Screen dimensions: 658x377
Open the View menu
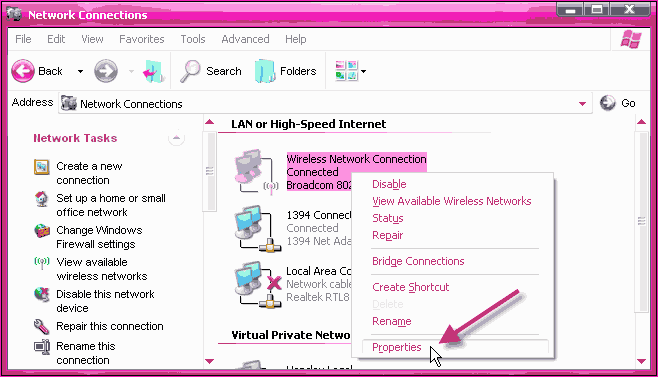(92, 39)
